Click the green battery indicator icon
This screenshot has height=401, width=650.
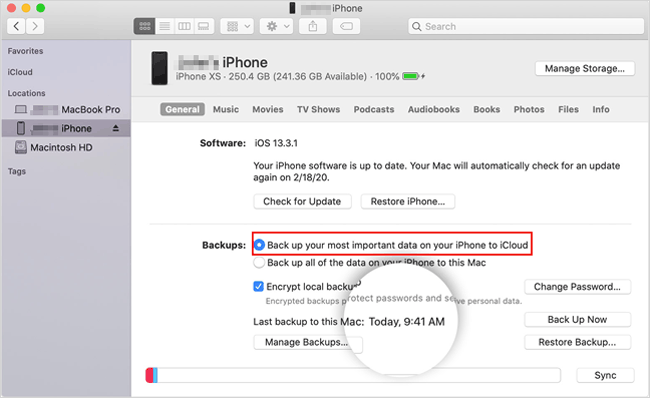pos(410,76)
